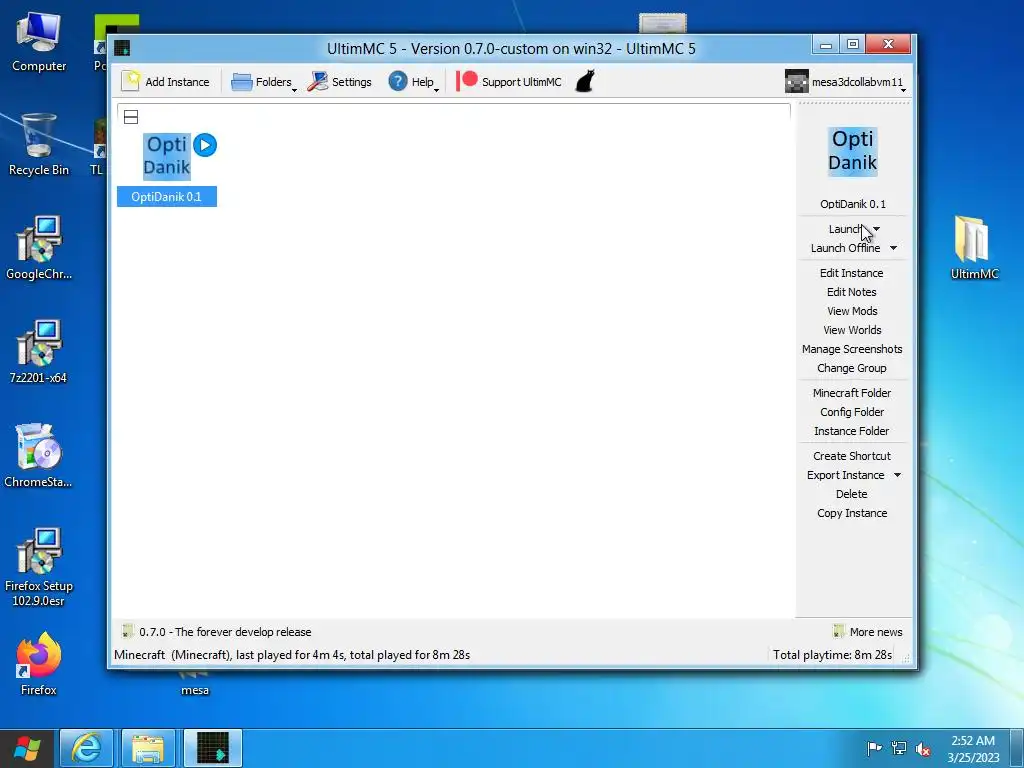Click the news icon beside 0.7.0 release
This screenshot has width=1024, height=768.
(x=127, y=632)
